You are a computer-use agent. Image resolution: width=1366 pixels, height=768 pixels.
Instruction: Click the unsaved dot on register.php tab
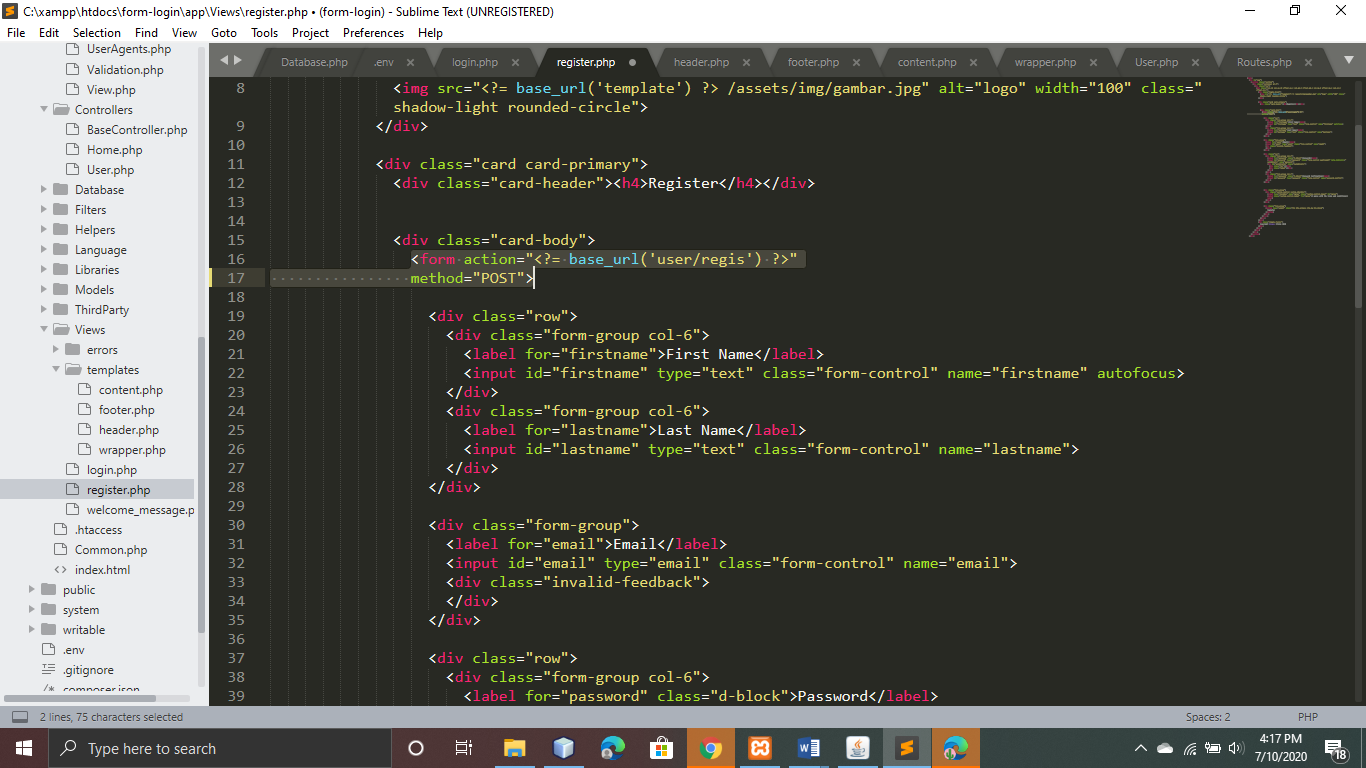pos(633,62)
